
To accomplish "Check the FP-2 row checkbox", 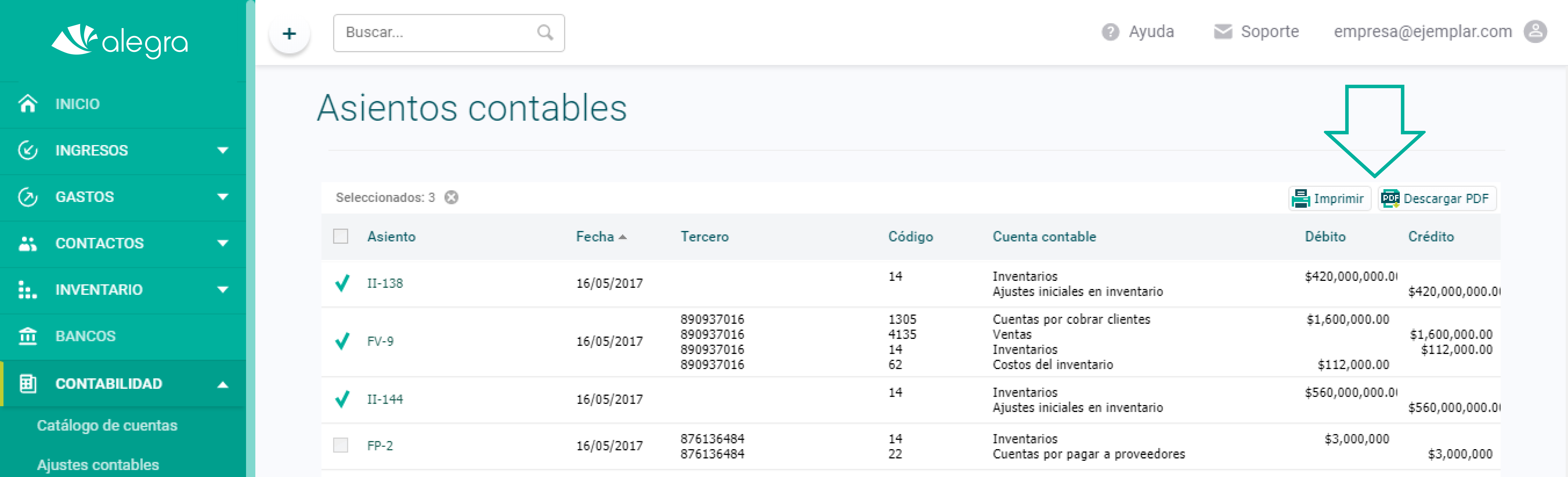I will pyautogui.click(x=341, y=445).
